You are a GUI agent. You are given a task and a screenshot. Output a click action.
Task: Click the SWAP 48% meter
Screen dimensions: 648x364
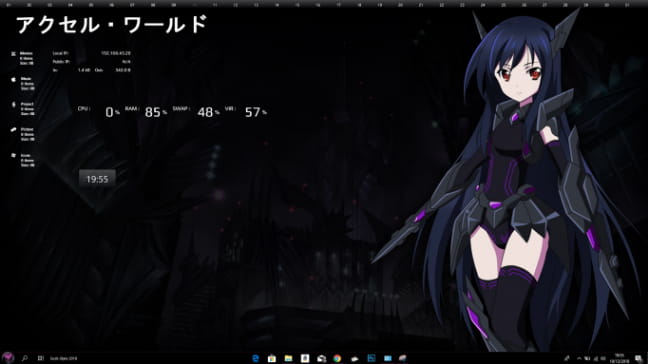(x=196, y=111)
